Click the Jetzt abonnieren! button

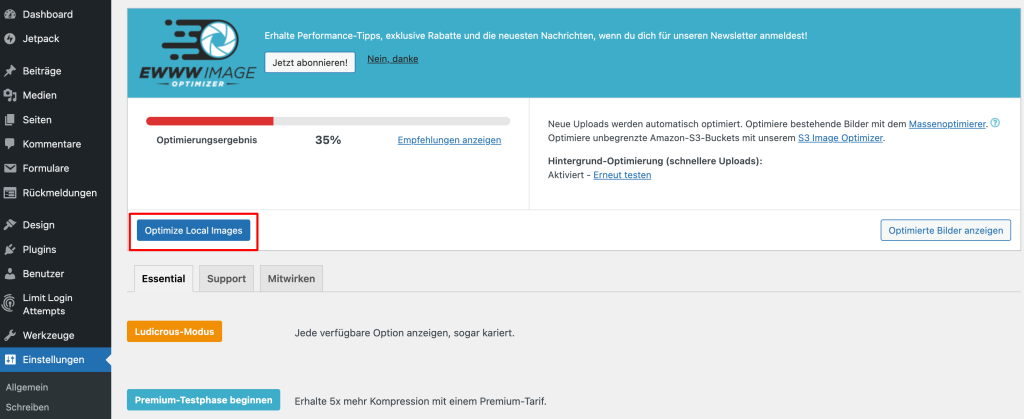pyautogui.click(x=310, y=62)
